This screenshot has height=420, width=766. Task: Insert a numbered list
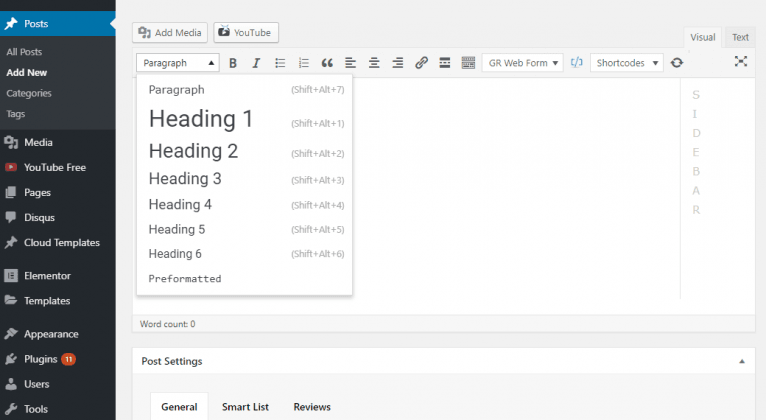[304, 63]
